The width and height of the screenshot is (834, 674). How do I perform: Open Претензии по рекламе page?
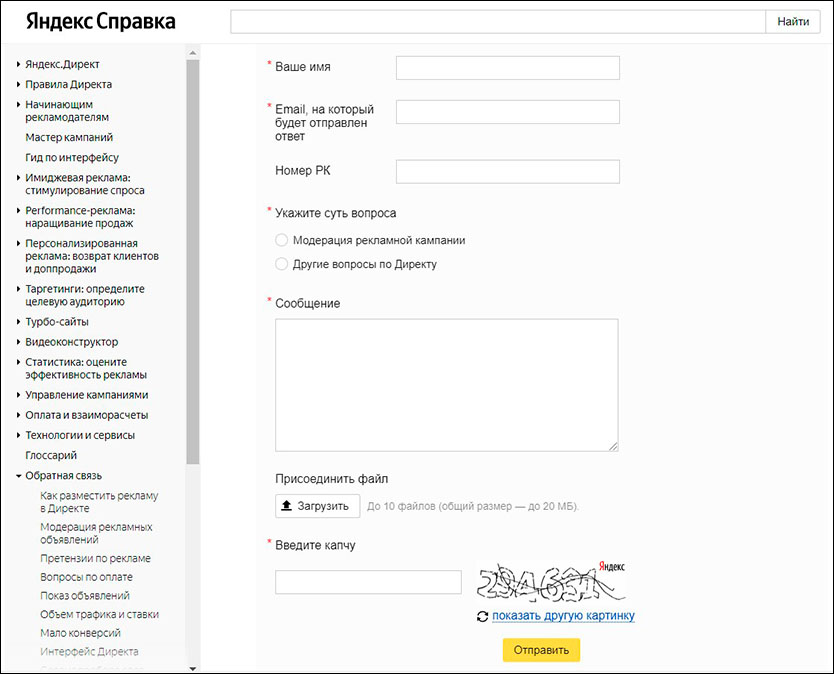(95, 559)
